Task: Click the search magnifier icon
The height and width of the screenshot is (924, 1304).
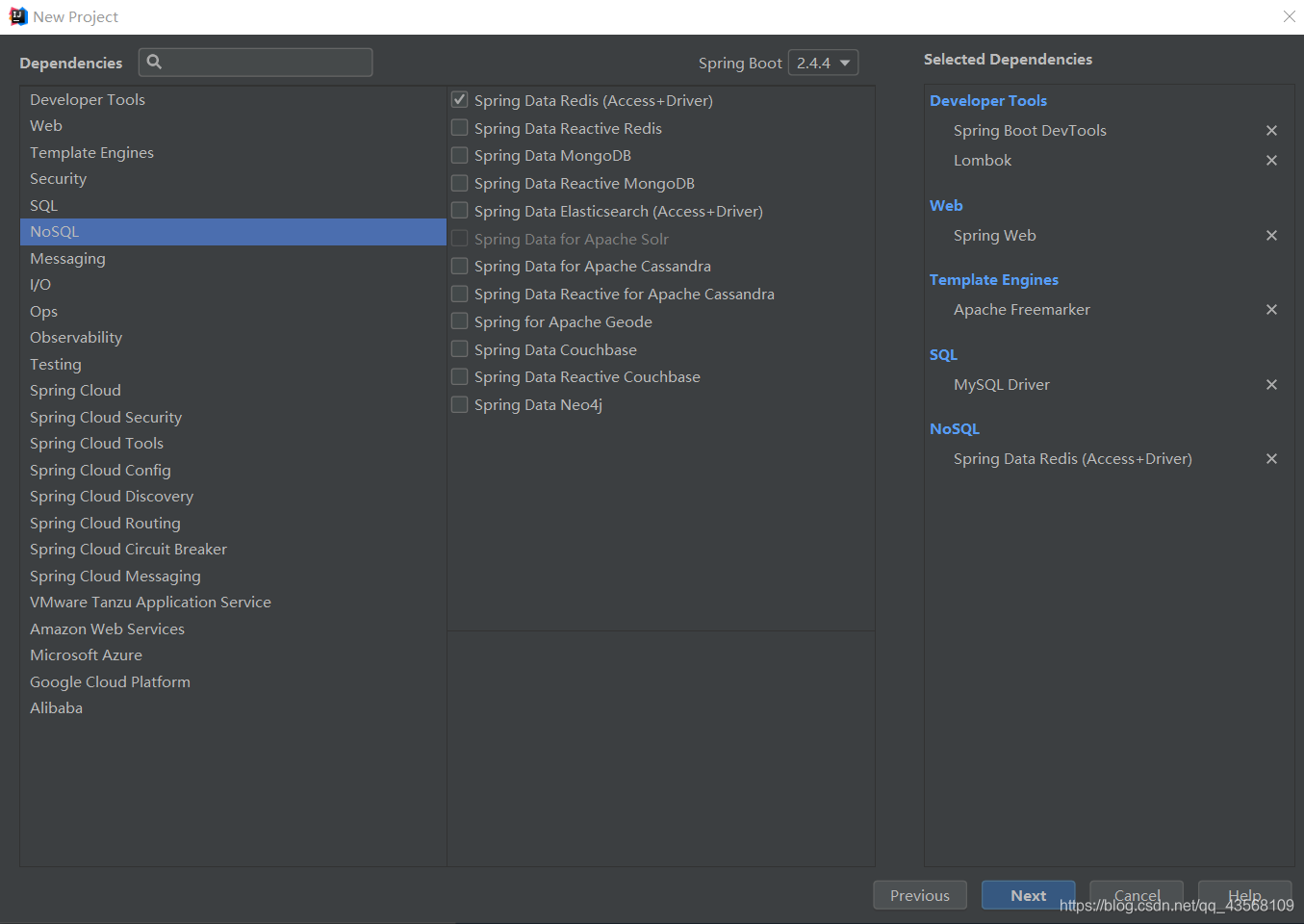Action: (x=154, y=62)
